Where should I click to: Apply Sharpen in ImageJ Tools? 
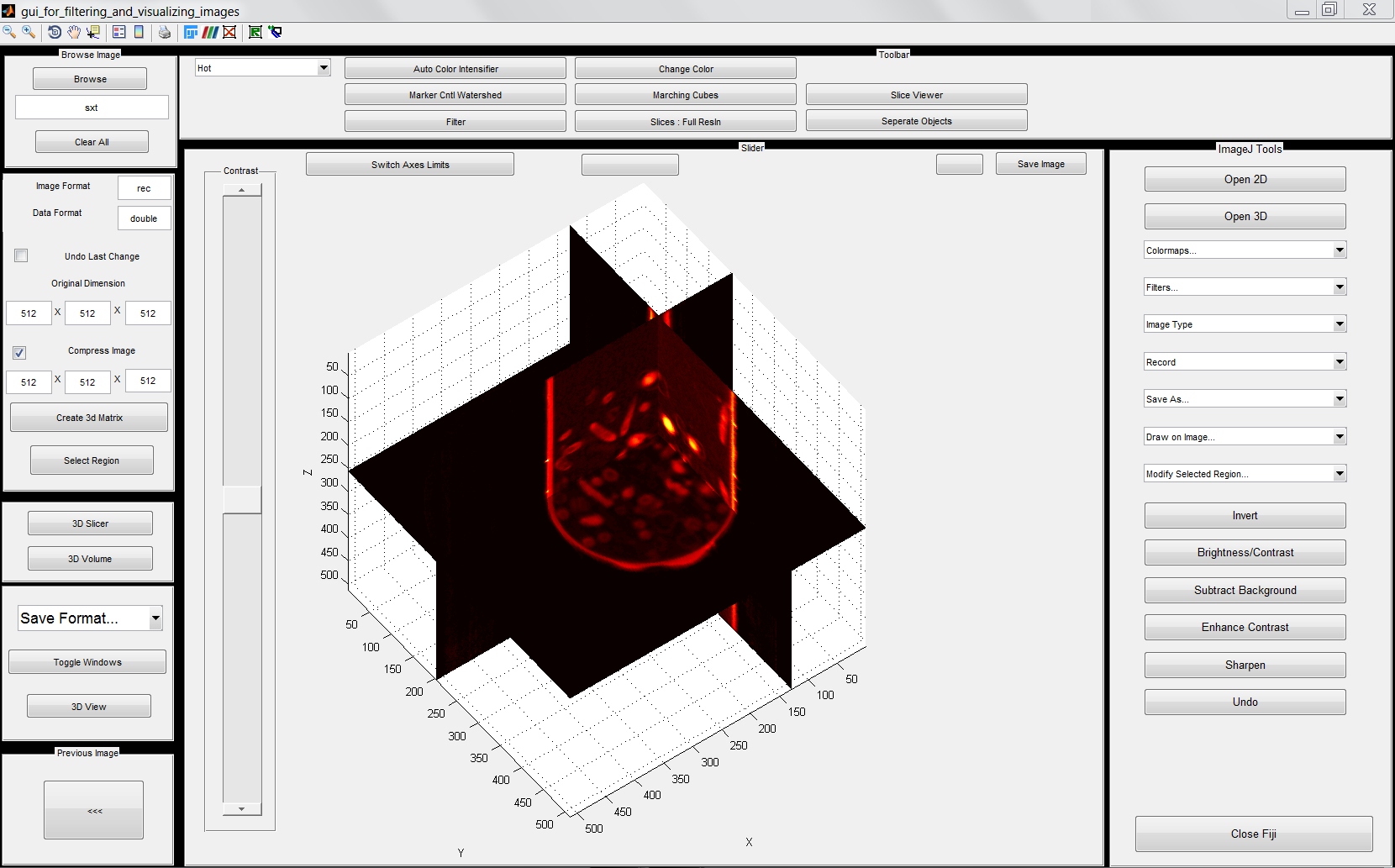(1245, 665)
